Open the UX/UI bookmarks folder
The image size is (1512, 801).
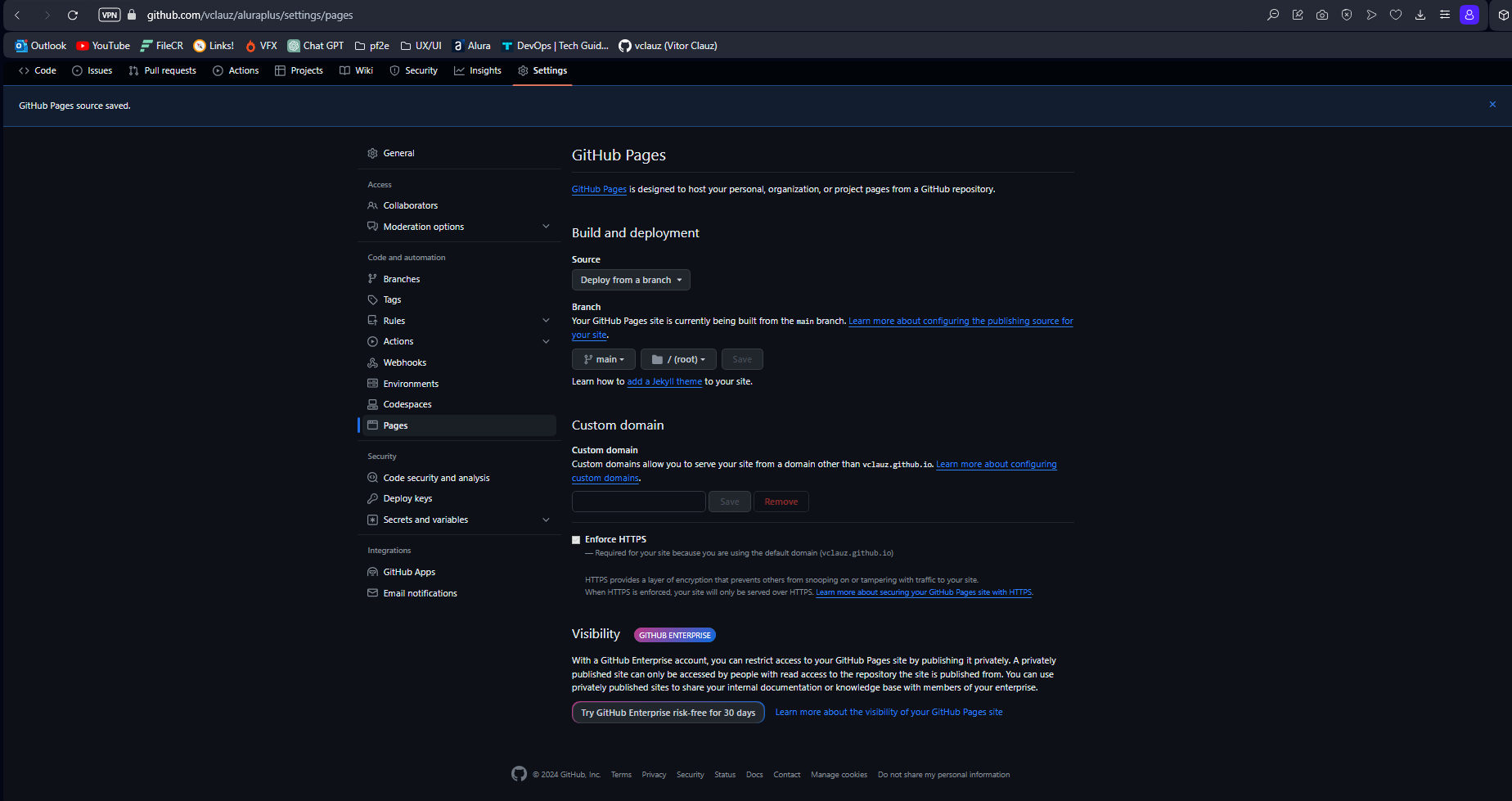pyautogui.click(x=421, y=46)
